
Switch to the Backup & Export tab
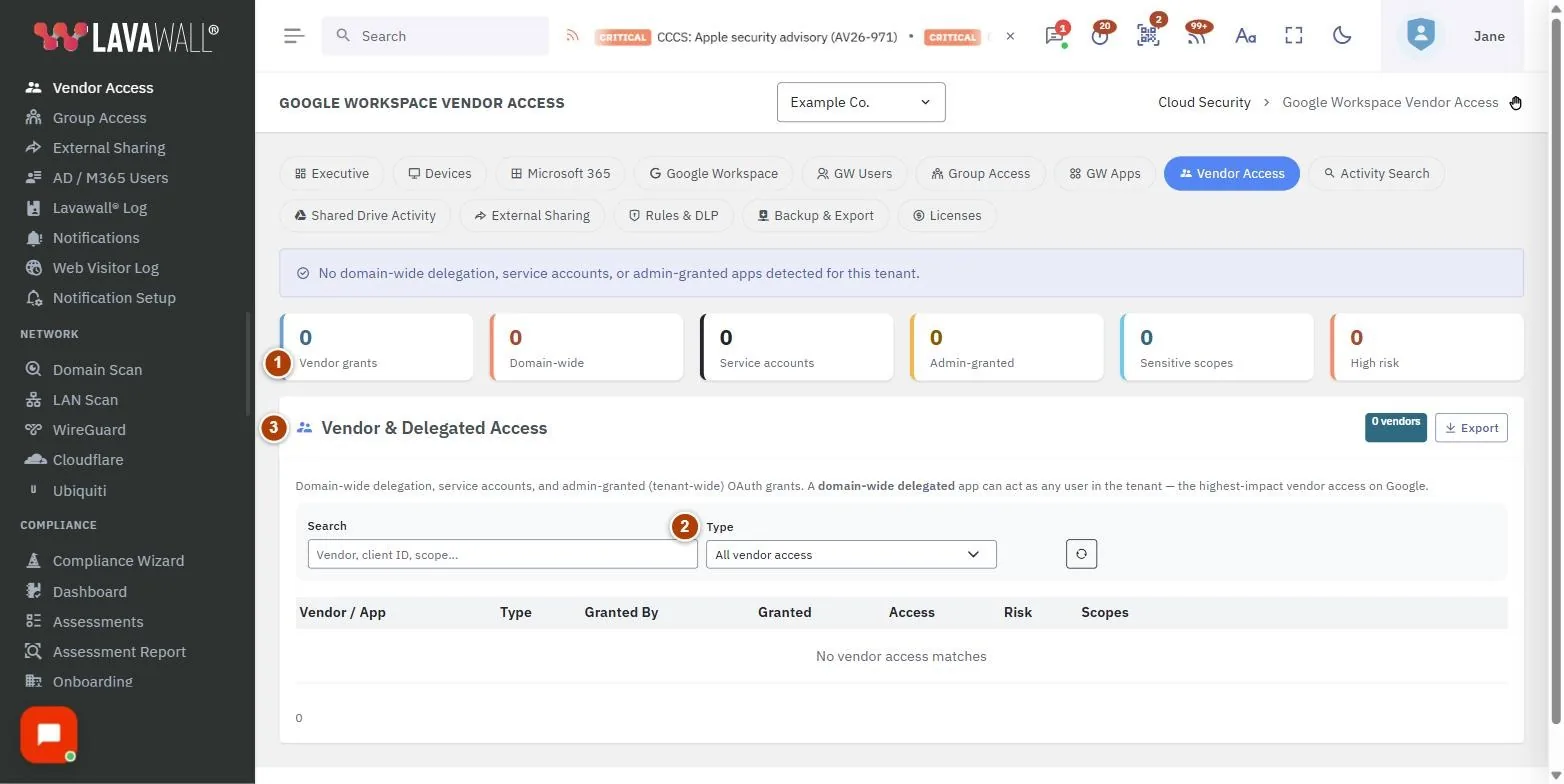(x=815, y=215)
